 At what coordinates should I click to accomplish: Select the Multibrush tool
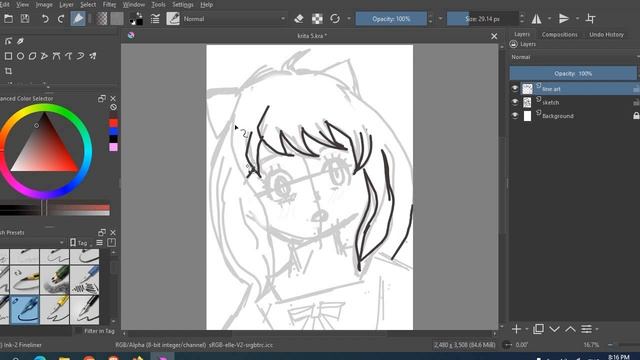[x=93, y=56]
